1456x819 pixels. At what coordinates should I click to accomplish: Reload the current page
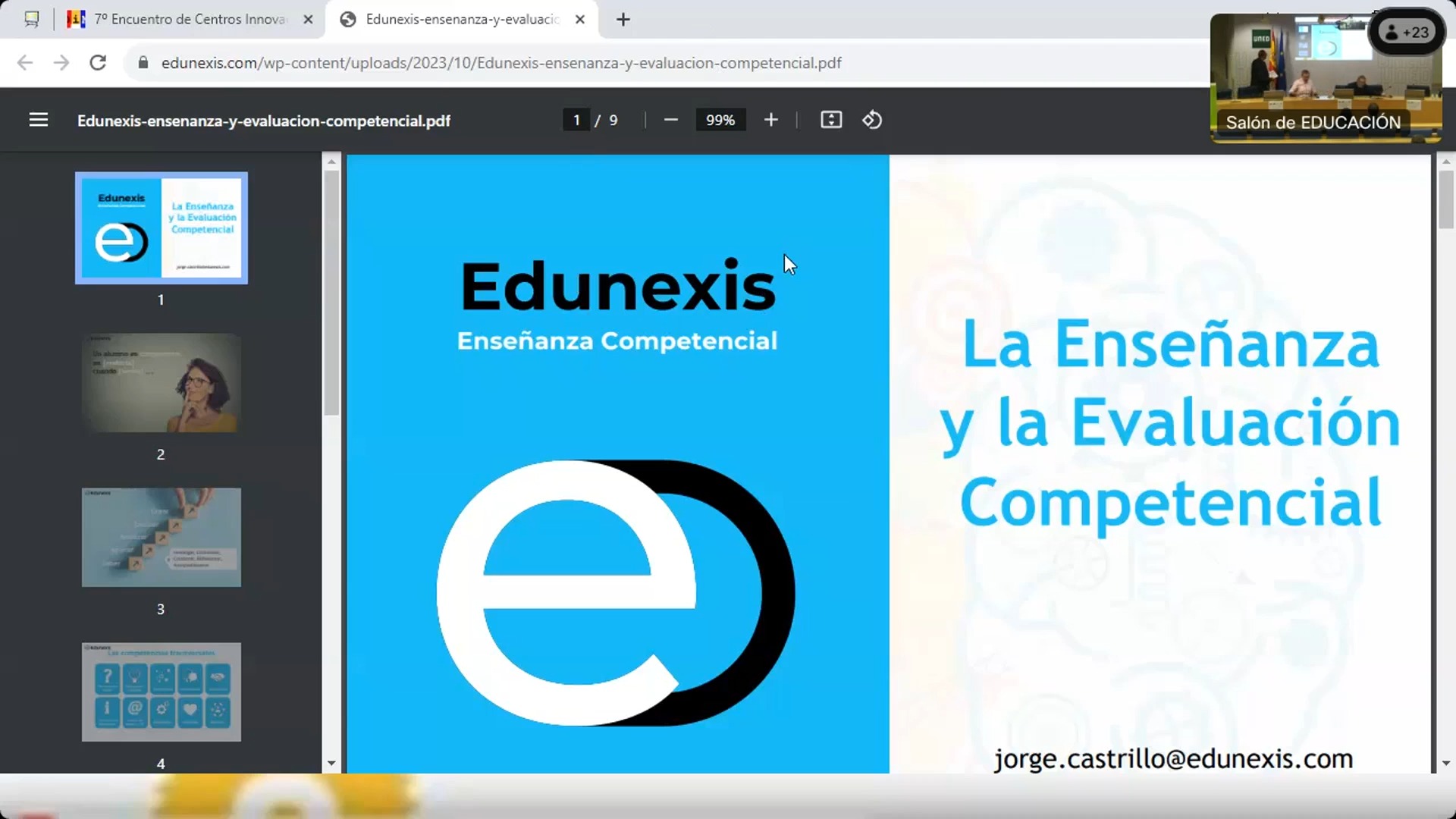(x=98, y=63)
